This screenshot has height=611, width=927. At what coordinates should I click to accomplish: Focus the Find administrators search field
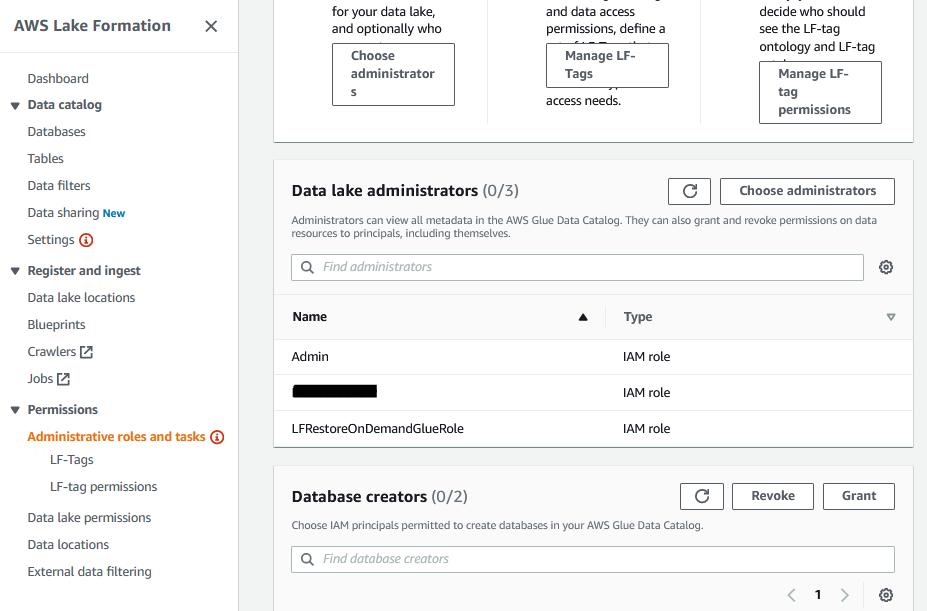pos(577,267)
